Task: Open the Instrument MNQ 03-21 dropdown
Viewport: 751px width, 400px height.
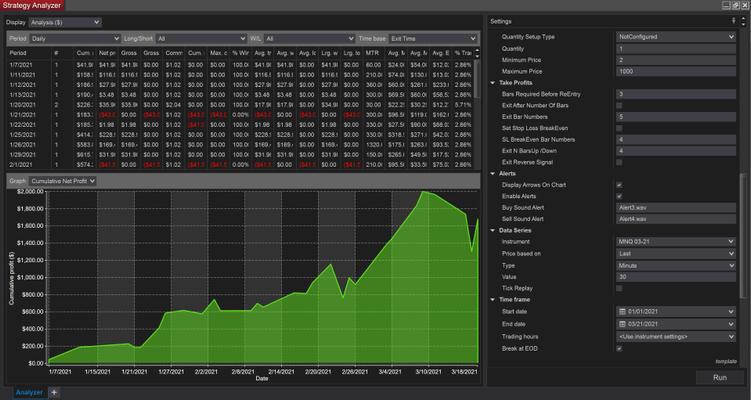Action: (675, 242)
